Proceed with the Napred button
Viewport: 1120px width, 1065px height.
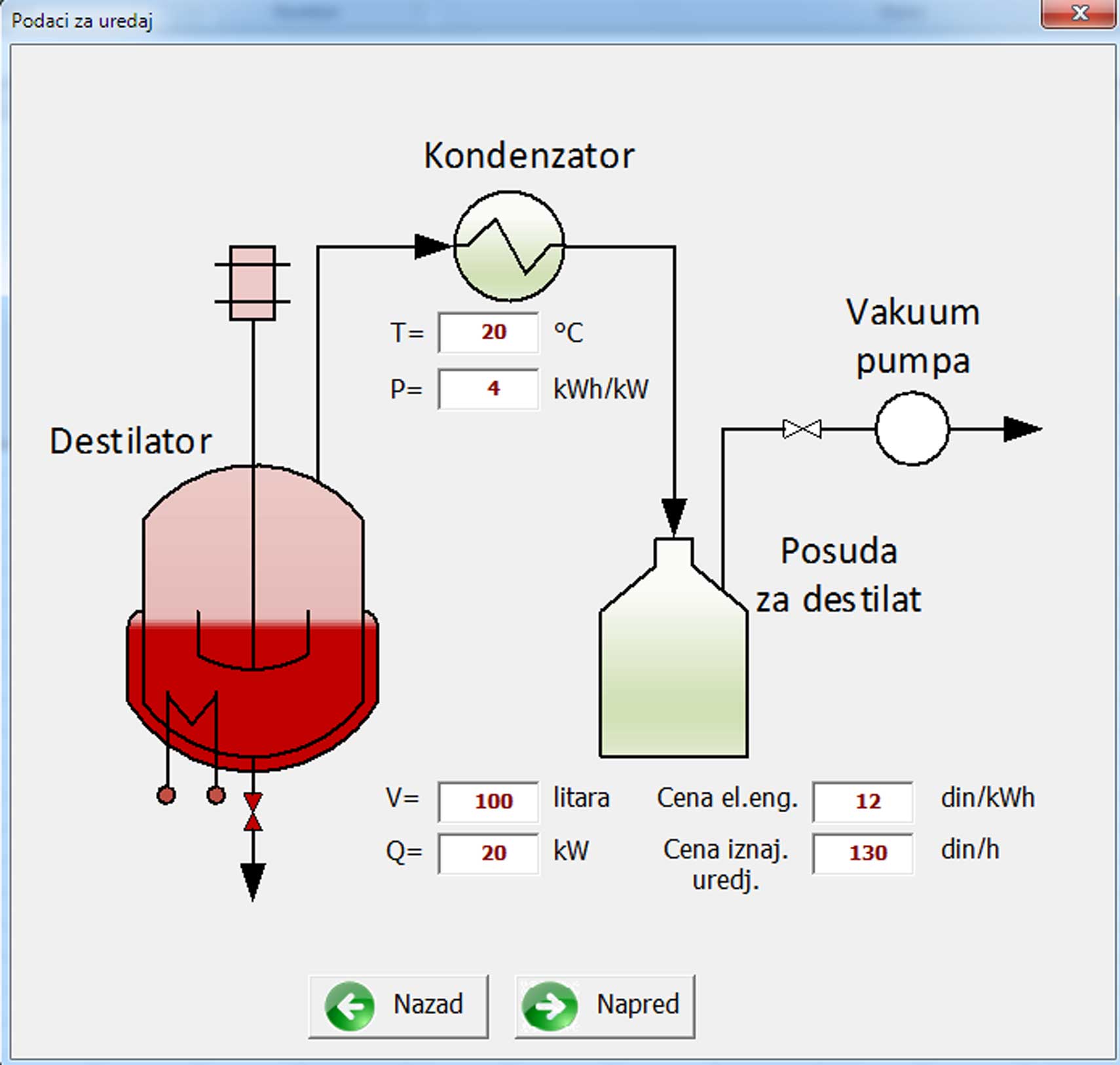coord(605,1005)
